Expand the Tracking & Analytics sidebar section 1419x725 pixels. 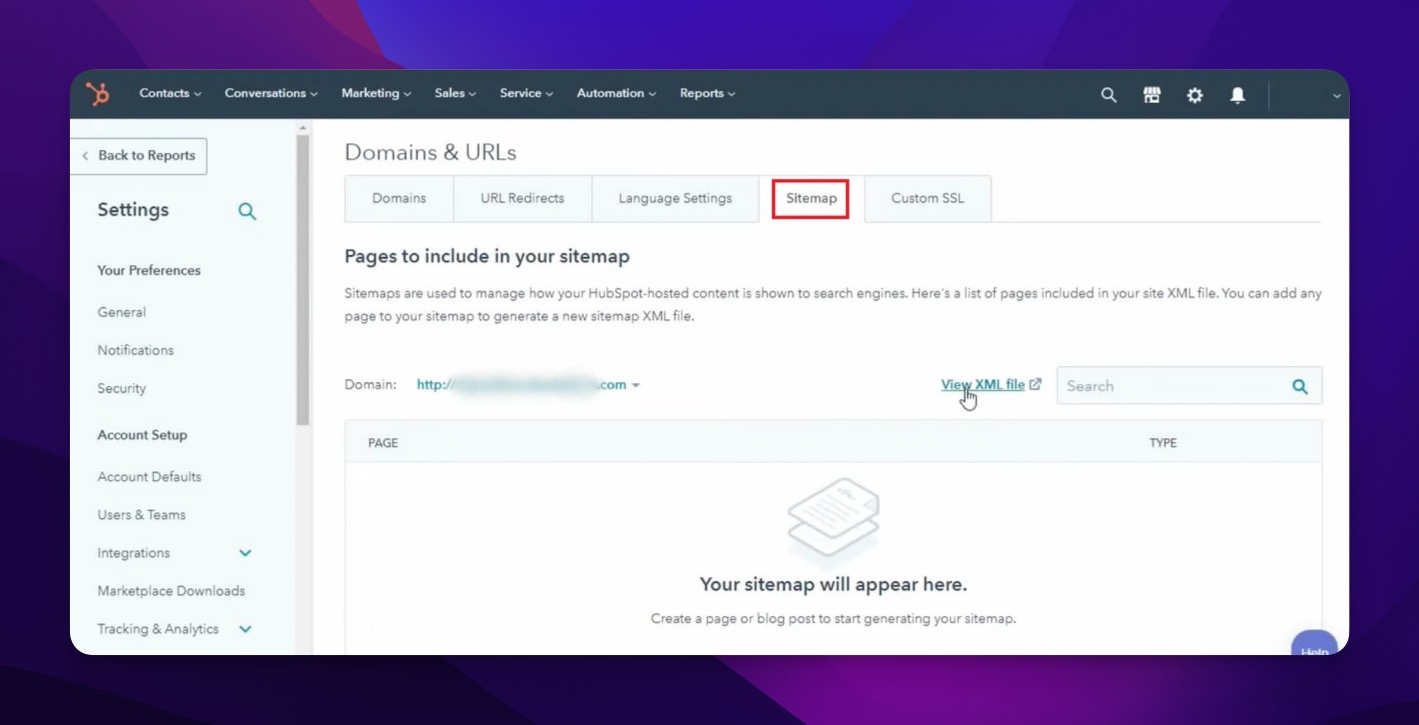click(x=244, y=629)
